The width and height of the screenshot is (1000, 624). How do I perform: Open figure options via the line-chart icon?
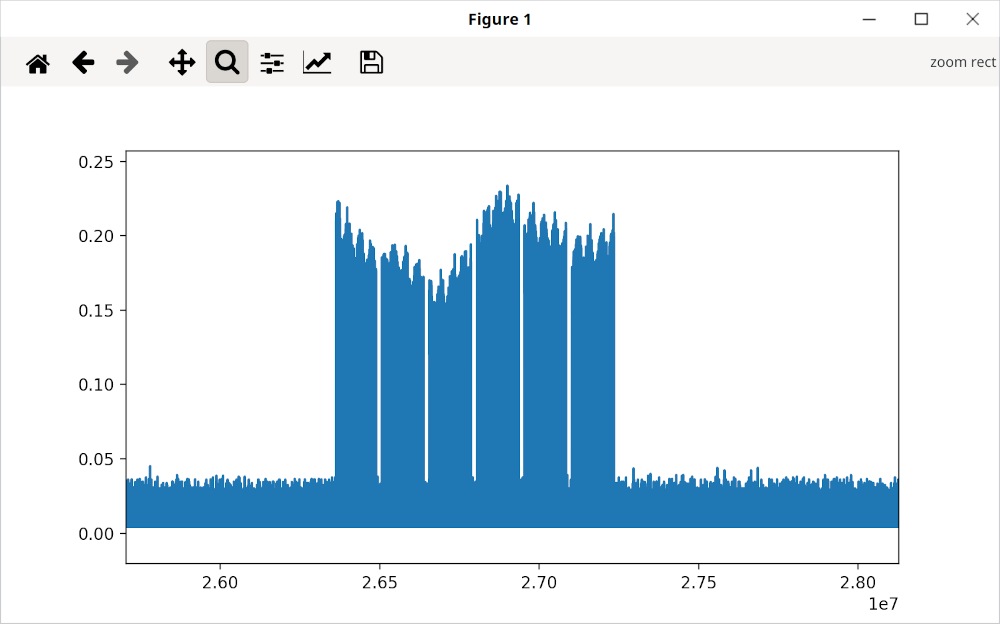316,61
